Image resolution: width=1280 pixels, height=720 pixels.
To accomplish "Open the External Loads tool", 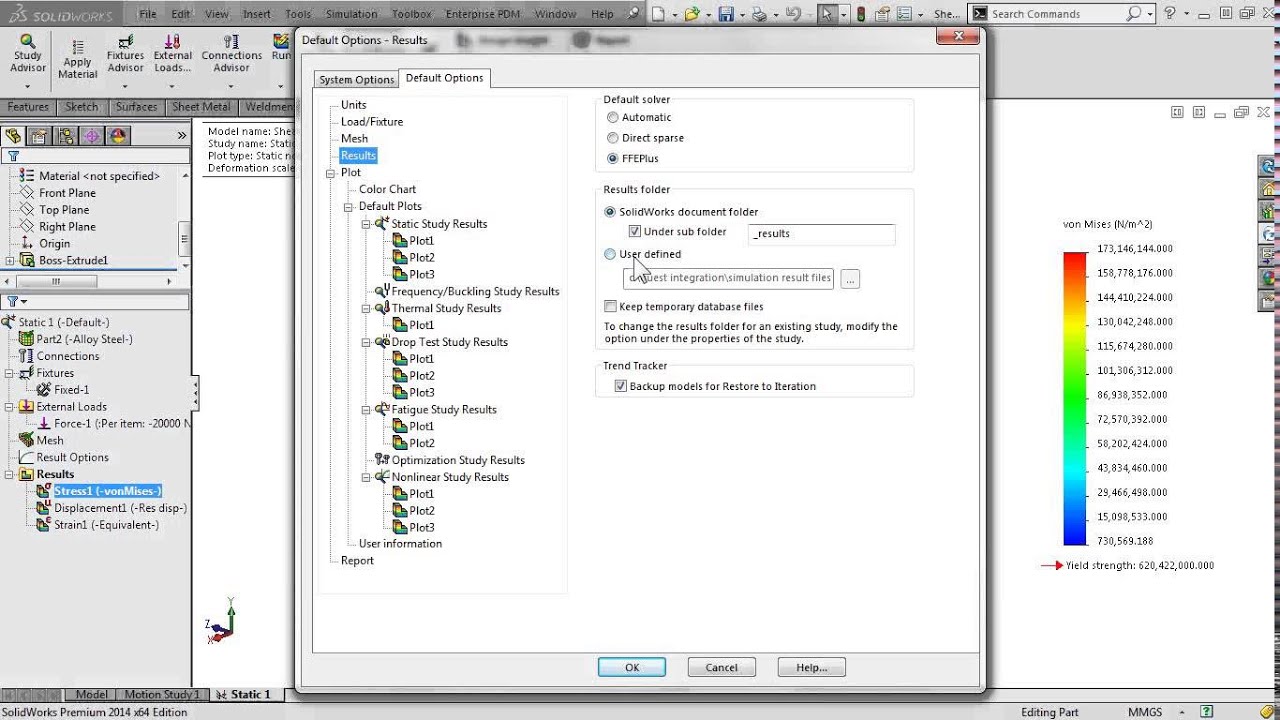I will click(x=172, y=54).
